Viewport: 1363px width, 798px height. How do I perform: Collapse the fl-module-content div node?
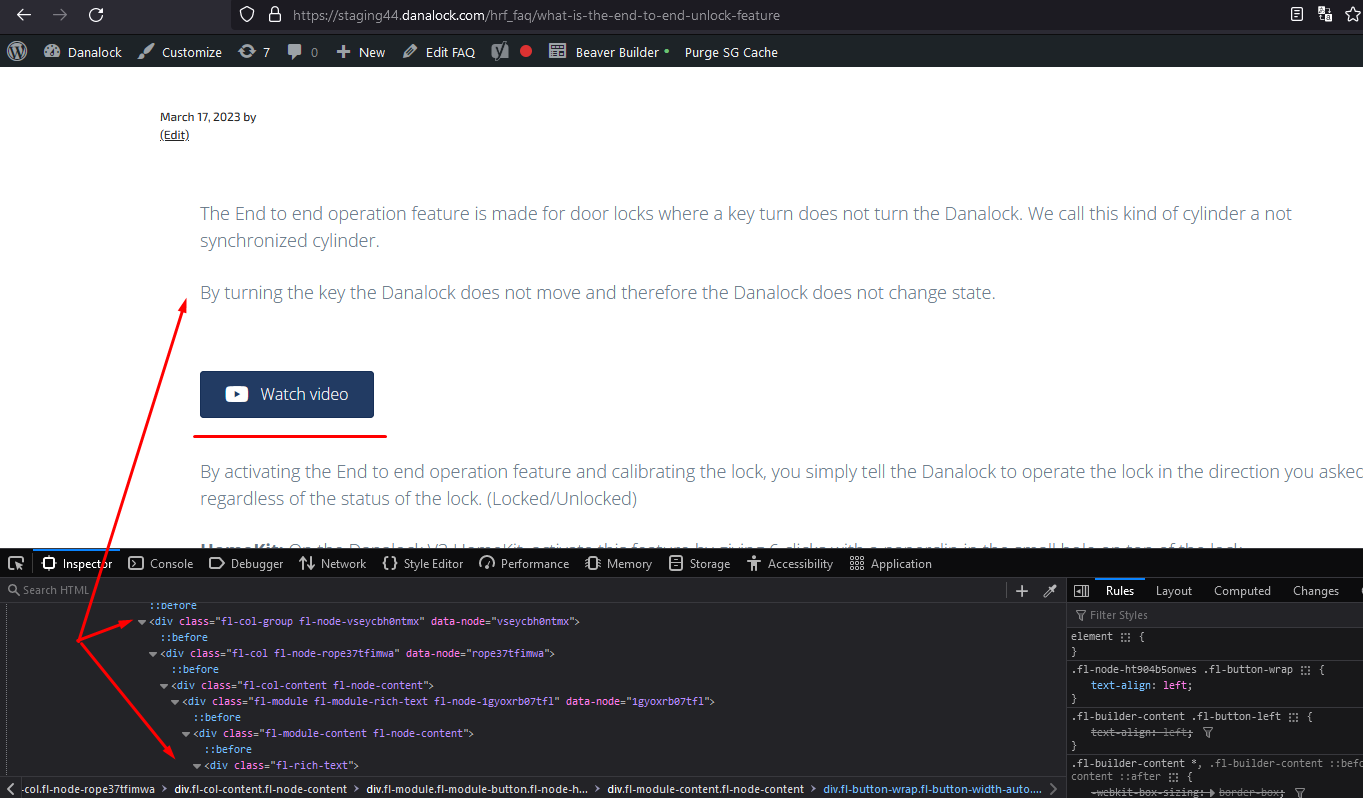pos(186,734)
